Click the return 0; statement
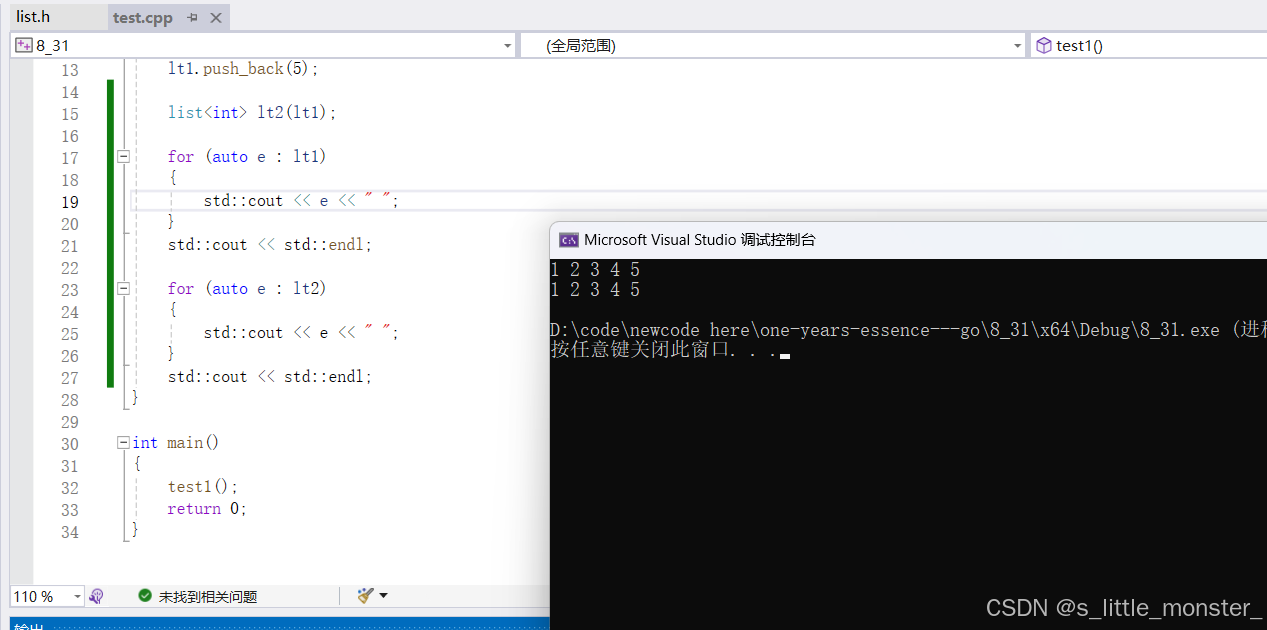Screen dimensions: 1267x630 (207, 510)
